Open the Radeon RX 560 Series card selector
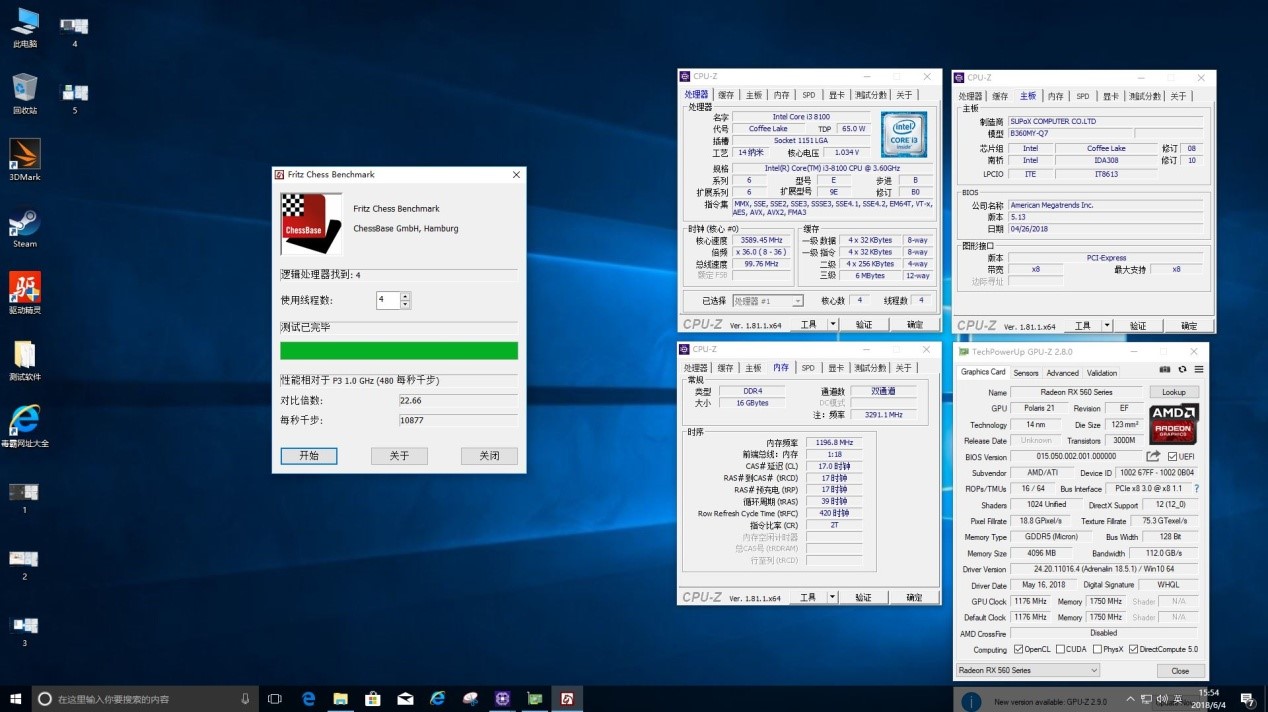 [x=1027, y=670]
